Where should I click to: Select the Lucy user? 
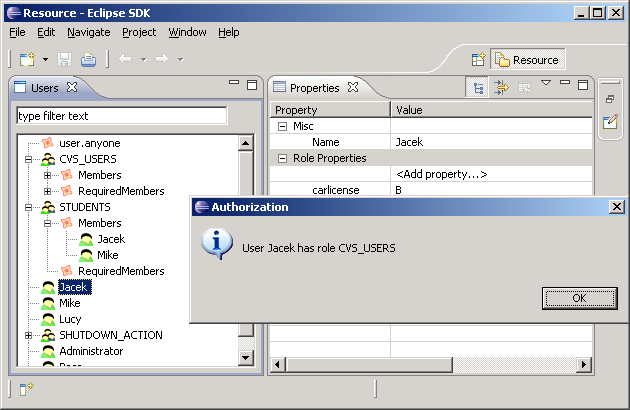(70, 319)
